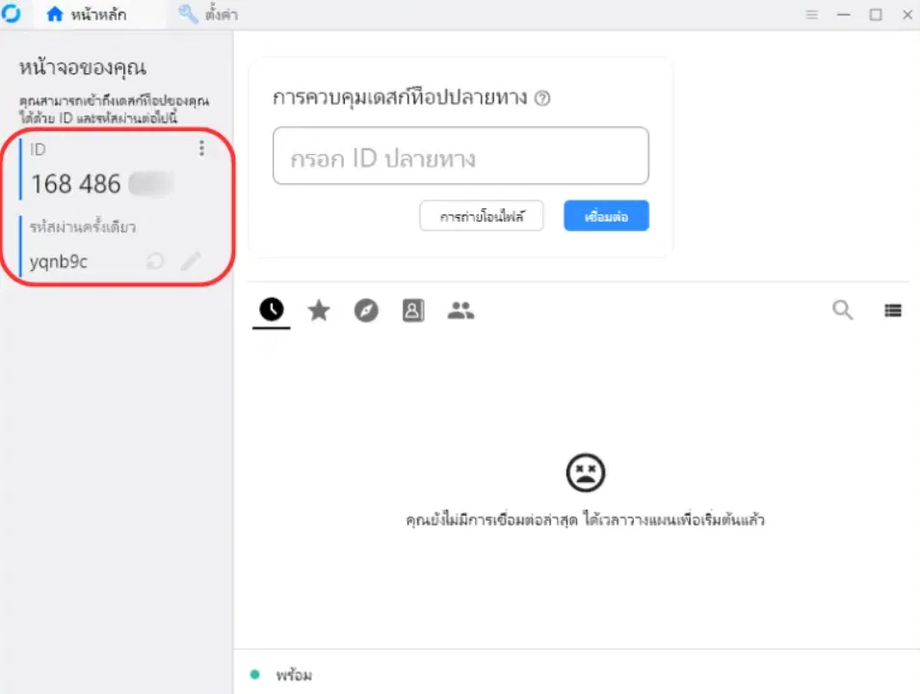920x694 pixels.
Task: Click the search magnifier icon
Action: [x=843, y=310]
